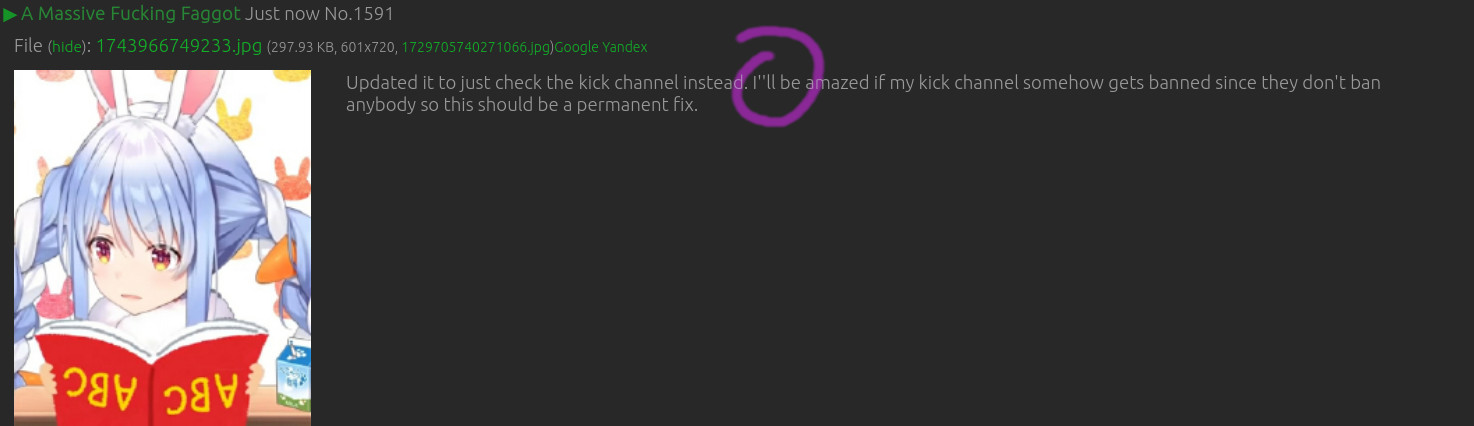Hide the attached file via 'hide' link

point(68,48)
